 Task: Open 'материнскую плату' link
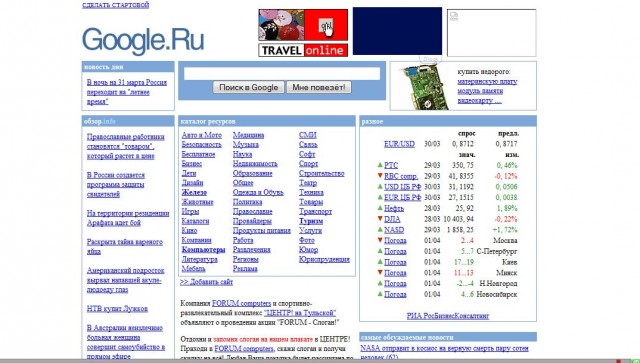point(487,81)
